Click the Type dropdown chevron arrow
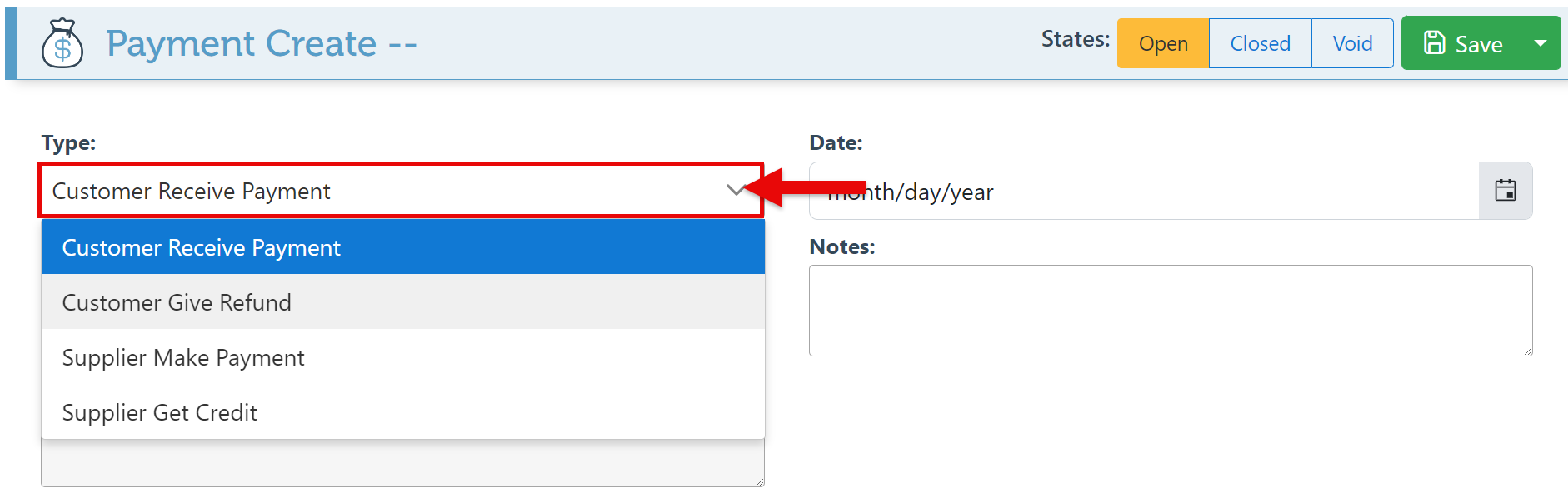Viewport: 1568px width, 493px height. [735, 191]
